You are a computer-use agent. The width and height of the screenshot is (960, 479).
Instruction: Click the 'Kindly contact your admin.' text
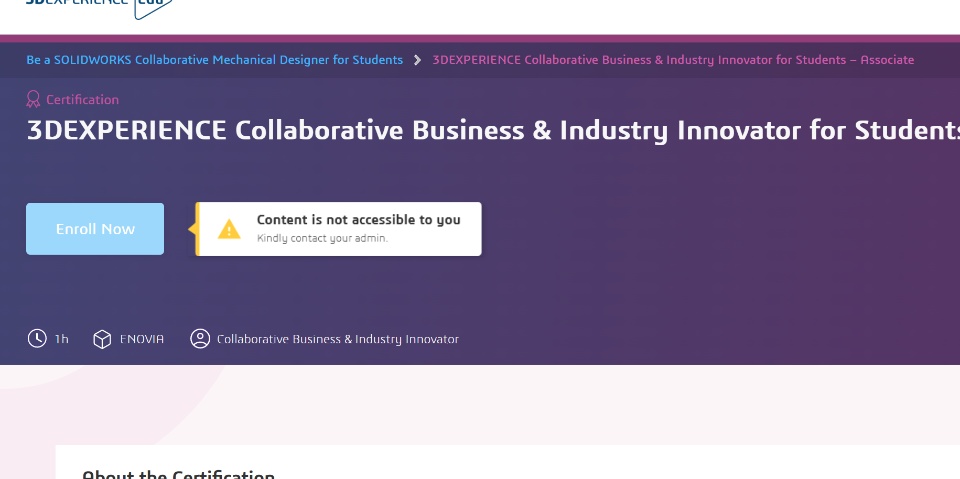(322, 238)
